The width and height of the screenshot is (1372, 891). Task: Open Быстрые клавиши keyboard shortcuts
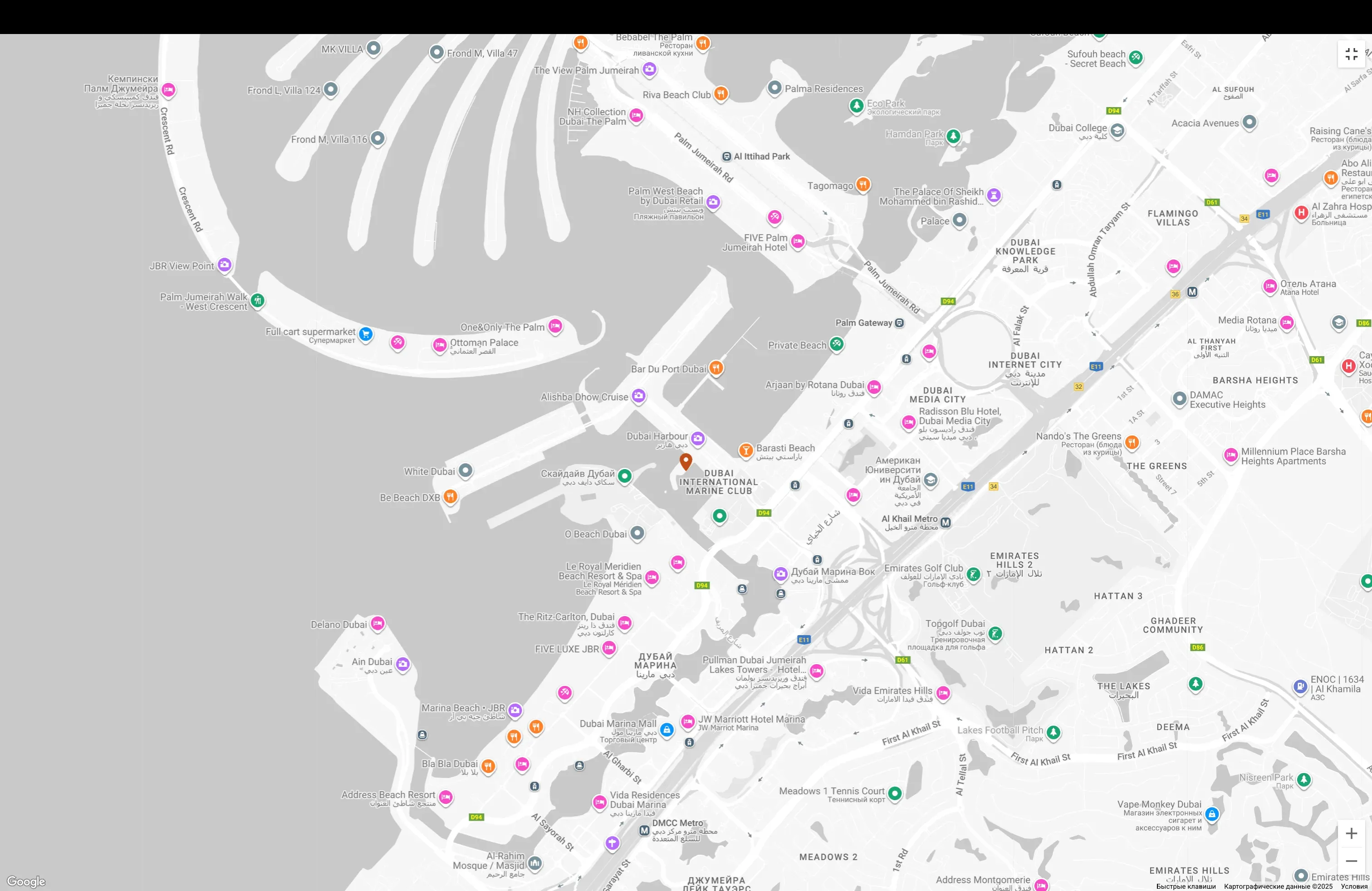pos(1186,886)
